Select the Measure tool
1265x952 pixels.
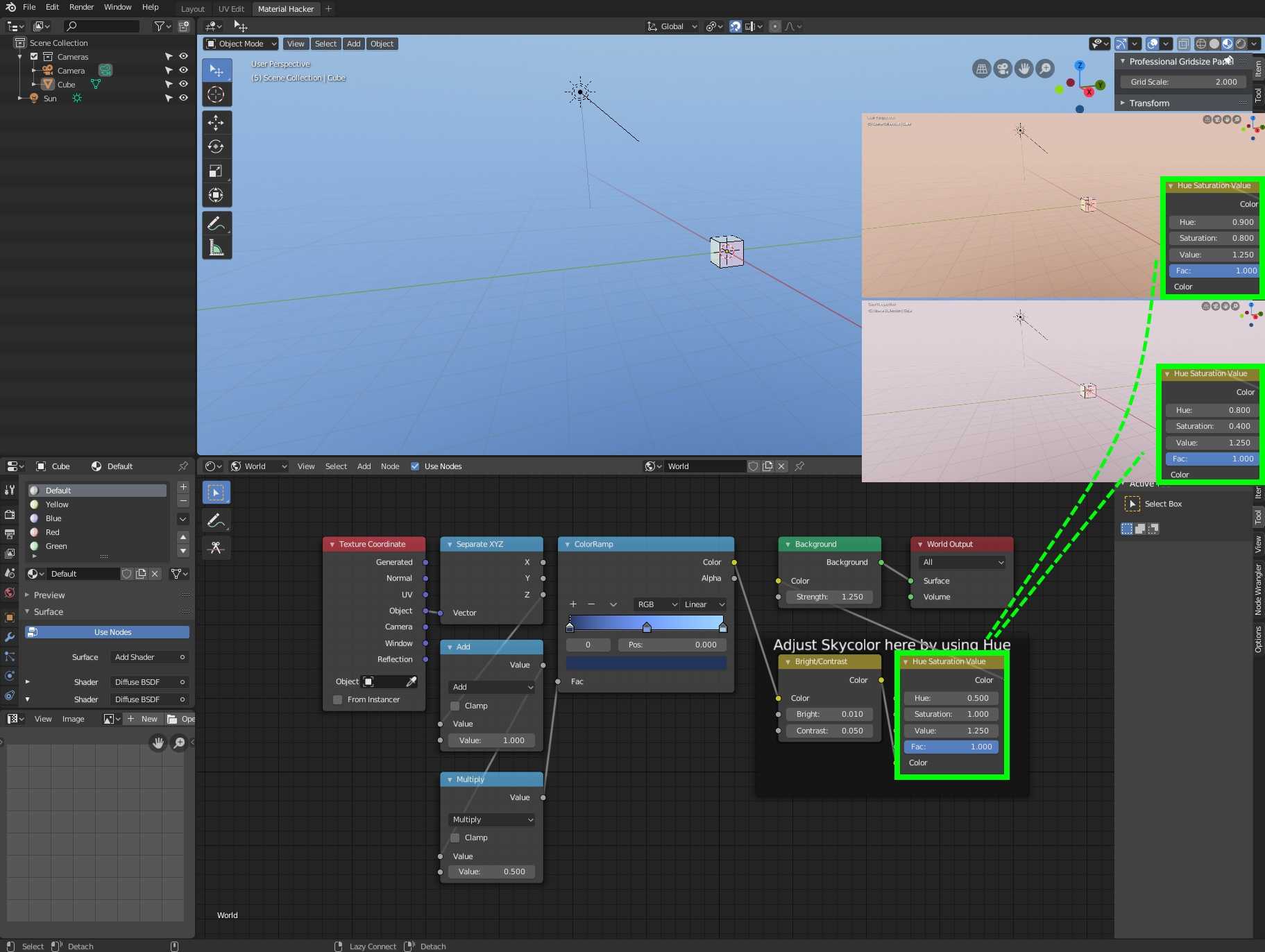216,248
